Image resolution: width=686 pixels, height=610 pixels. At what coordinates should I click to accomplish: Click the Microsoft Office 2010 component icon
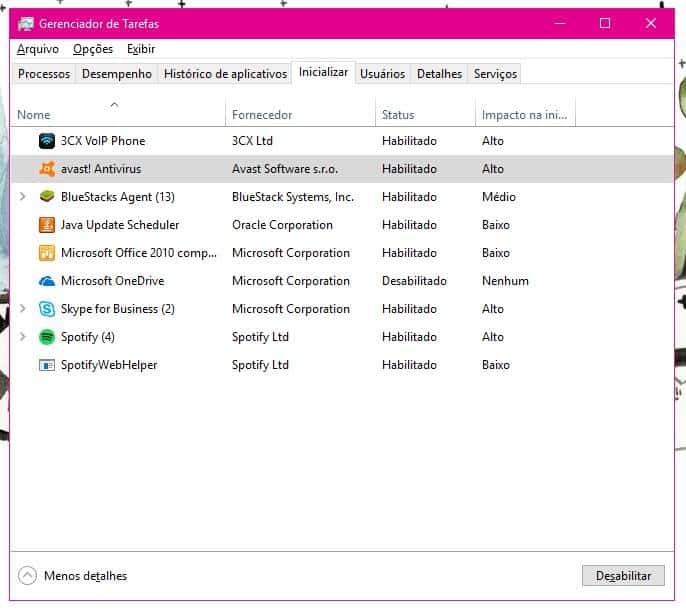coord(47,253)
